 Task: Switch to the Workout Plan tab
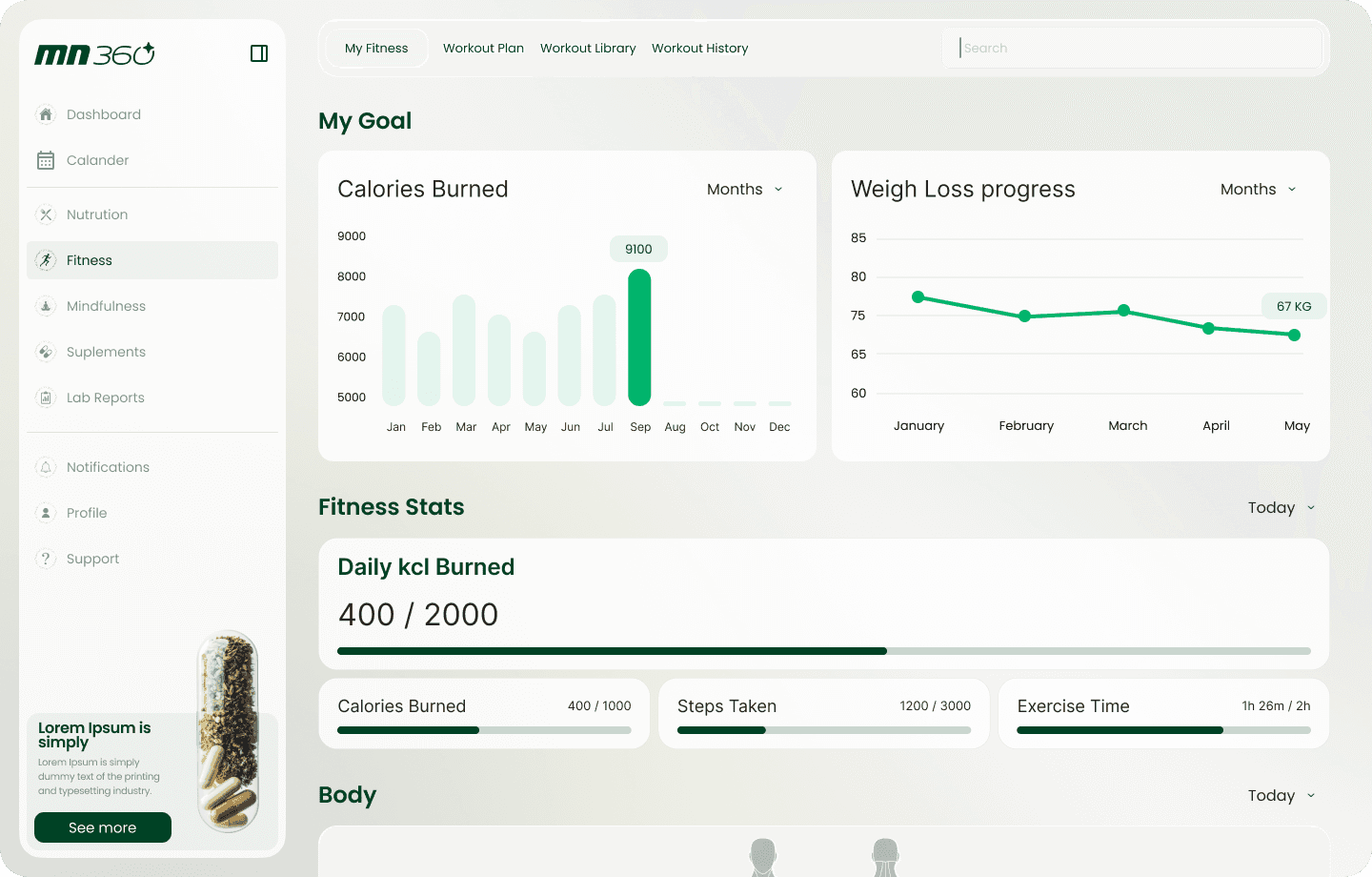483,49
